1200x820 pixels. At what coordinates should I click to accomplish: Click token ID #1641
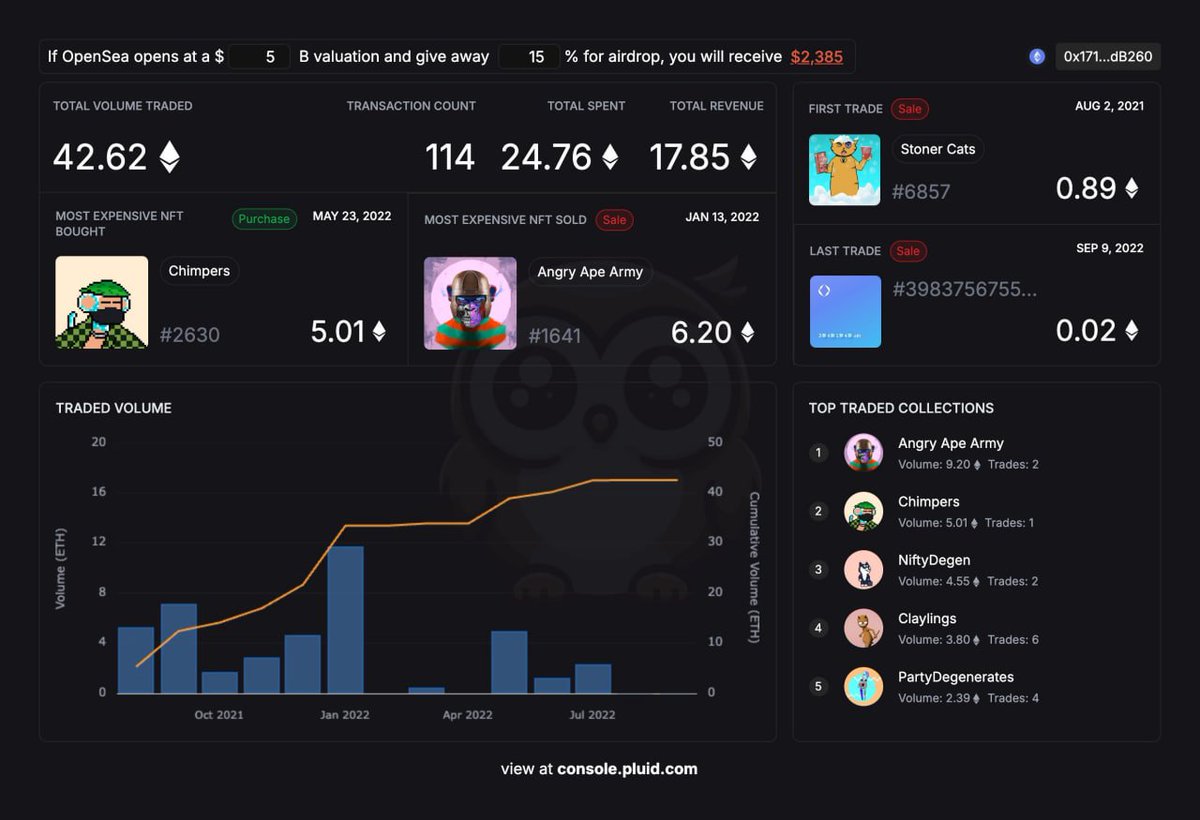[555, 336]
